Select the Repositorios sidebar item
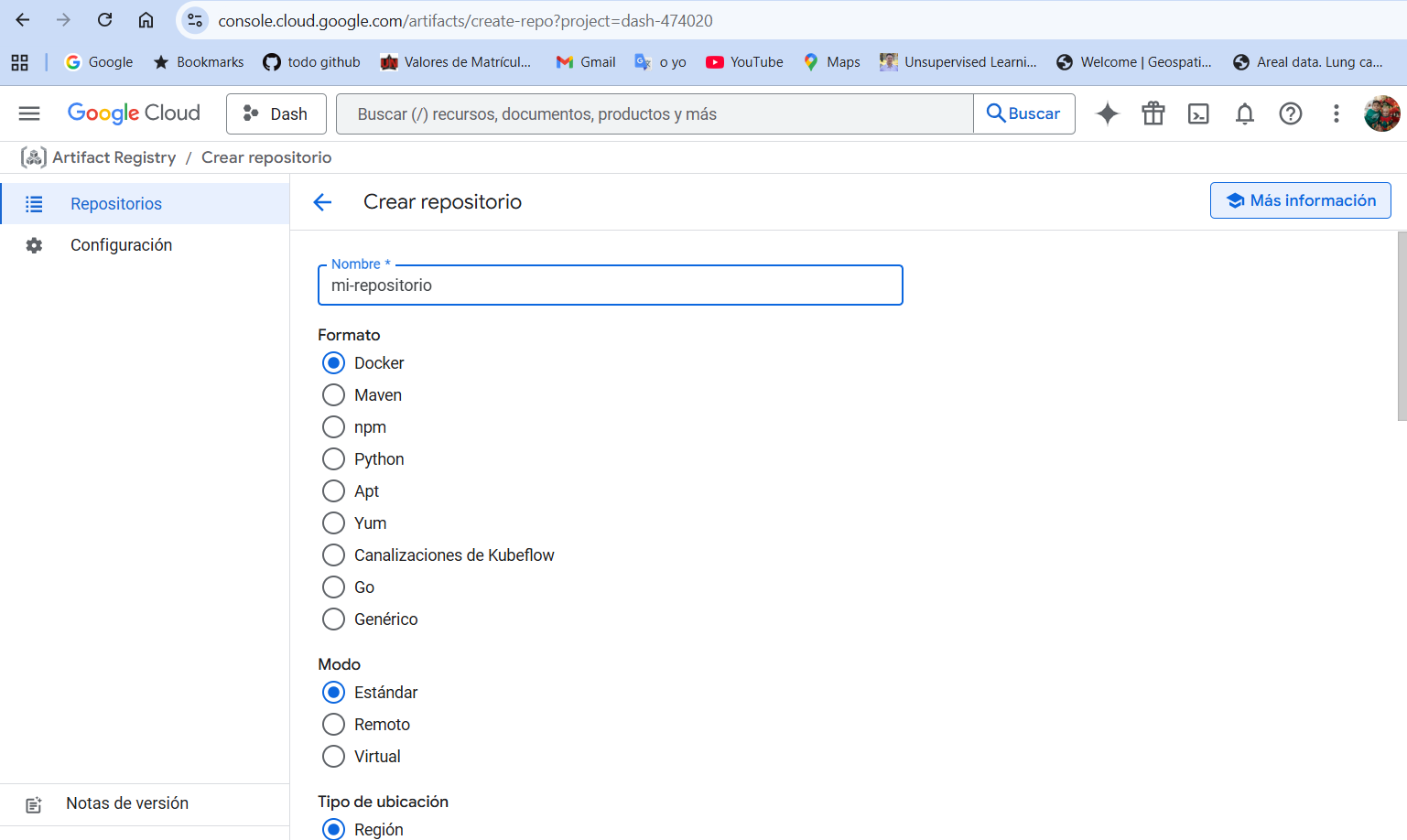The height and width of the screenshot is (840, 1407). tap(145, 204)
